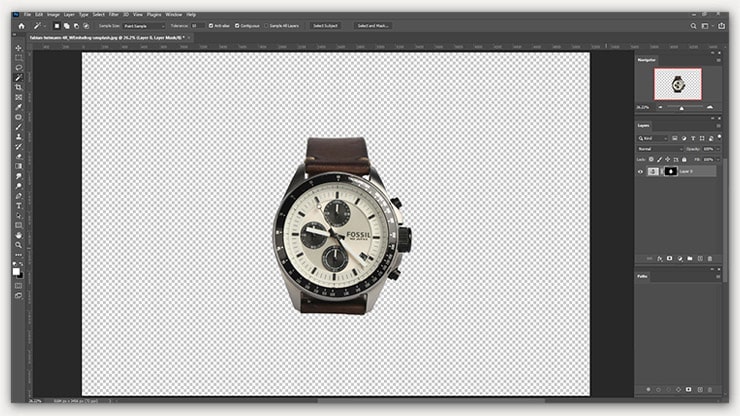
Task: Click the Add to Selection mode icon
Action: coord(67,26)
